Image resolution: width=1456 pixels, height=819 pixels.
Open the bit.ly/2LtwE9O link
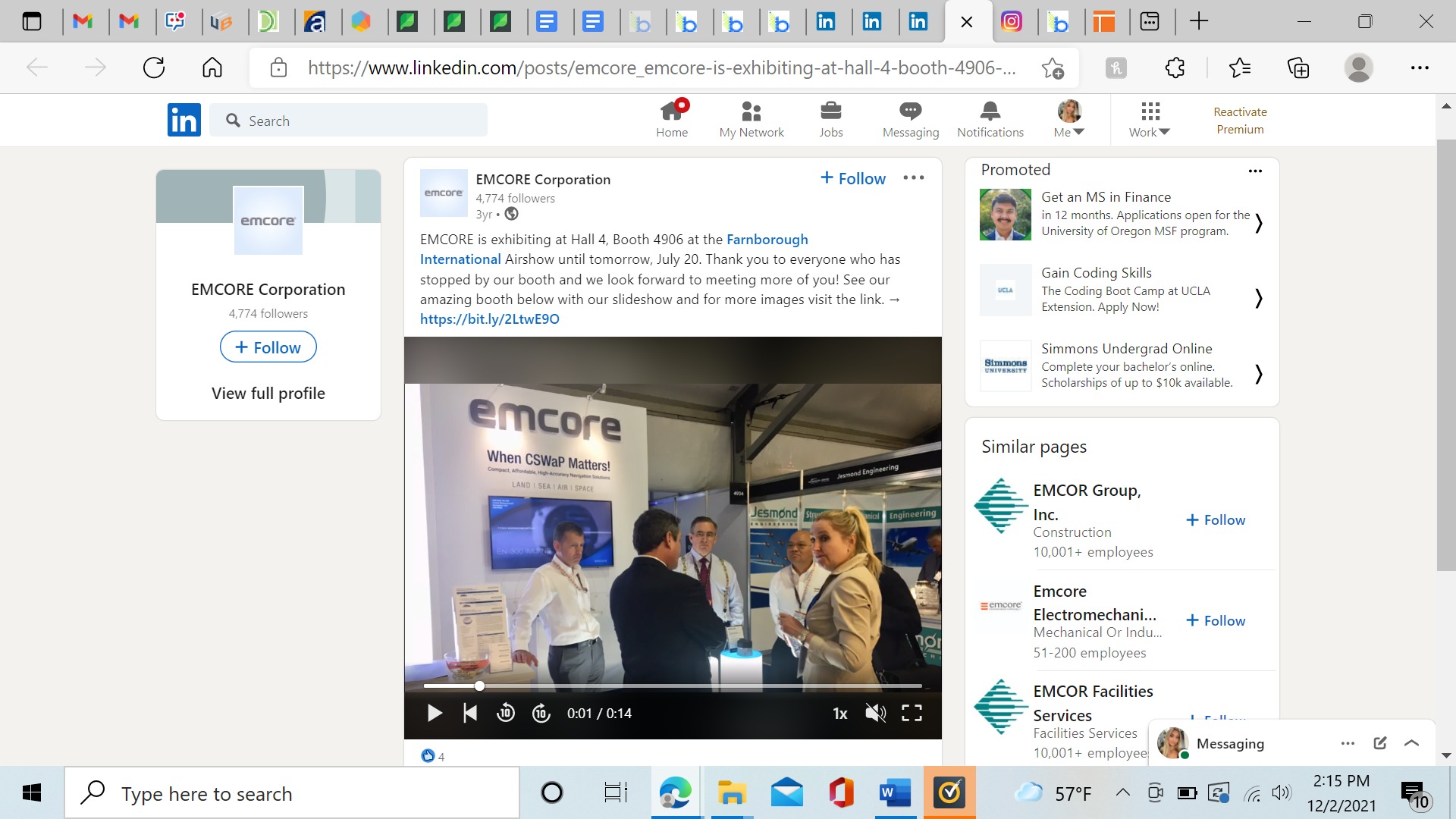[x=490, y=319]
